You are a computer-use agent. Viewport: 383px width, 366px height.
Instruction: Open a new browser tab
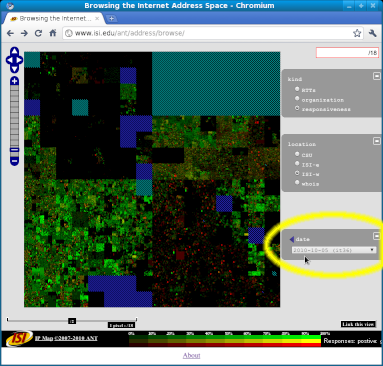point(111,19)
